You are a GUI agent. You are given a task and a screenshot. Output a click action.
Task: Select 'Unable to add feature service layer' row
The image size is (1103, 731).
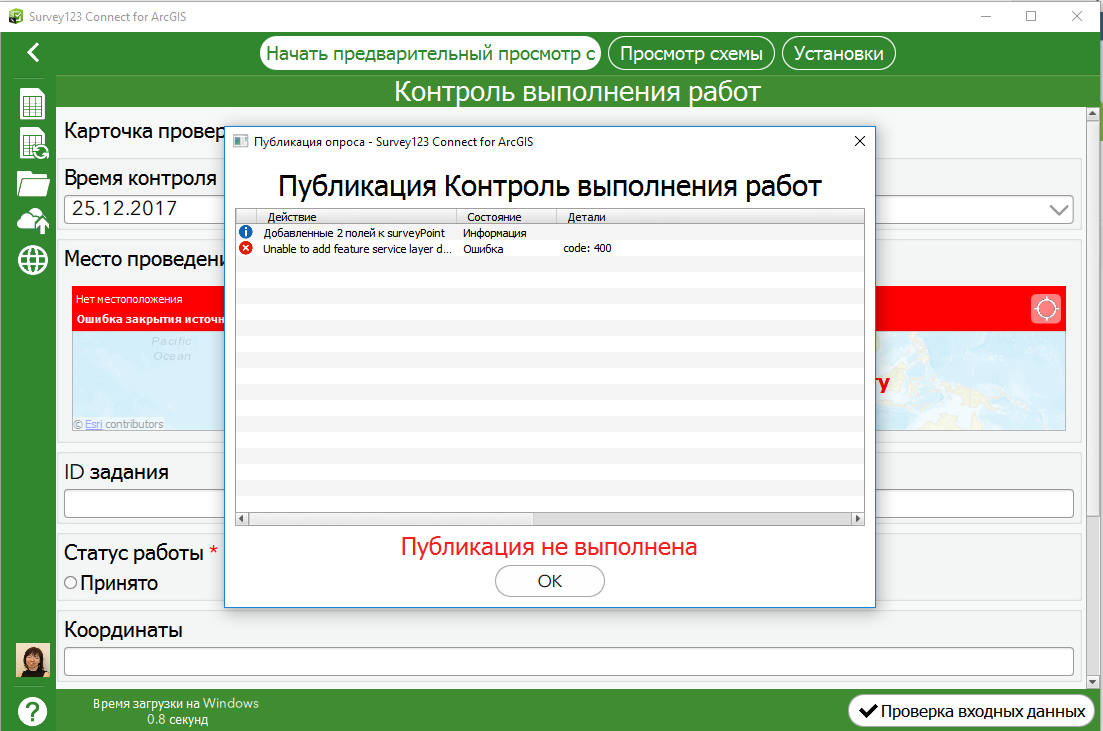[x=550, y=248]
